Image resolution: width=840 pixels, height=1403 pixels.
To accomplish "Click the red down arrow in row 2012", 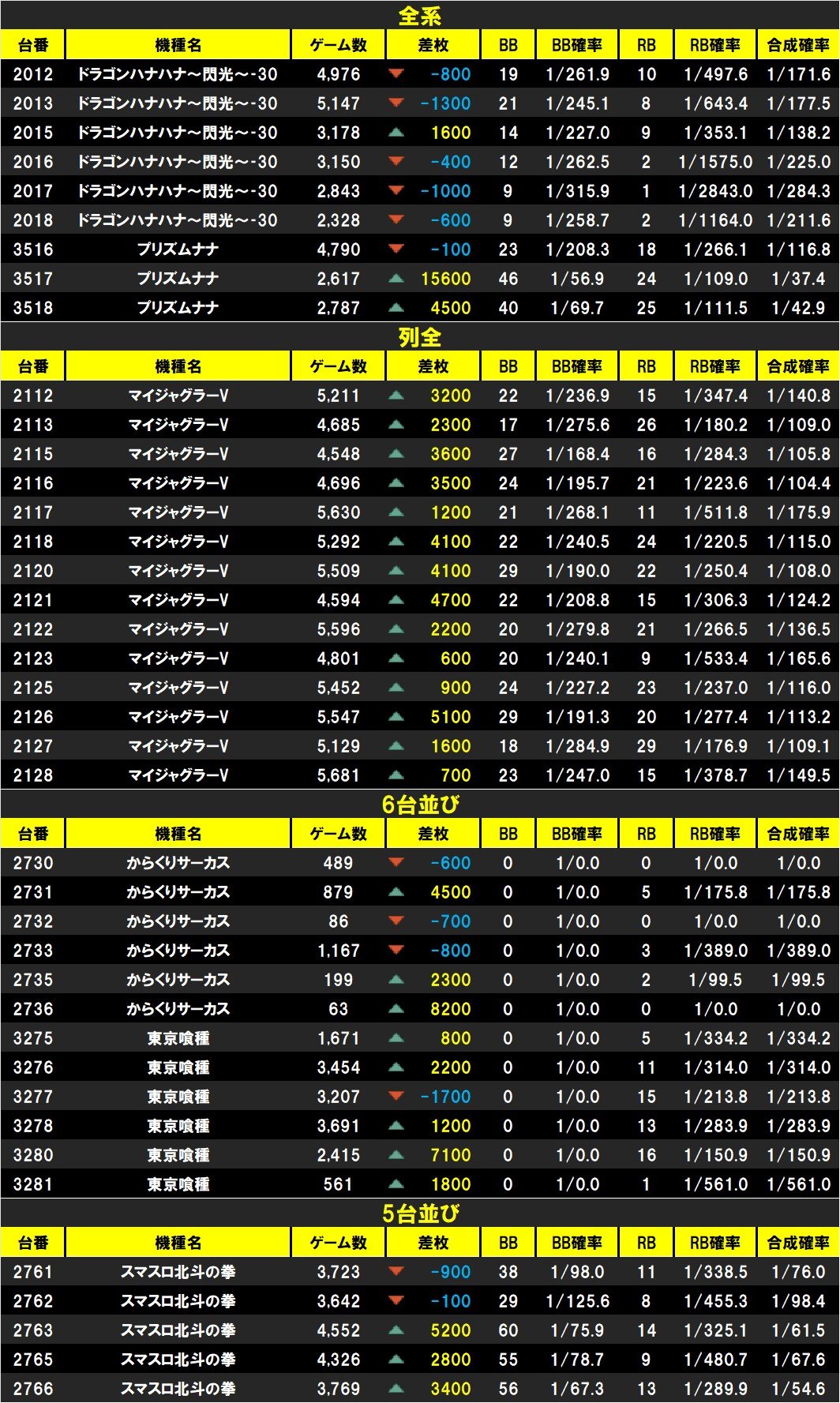I will coord(396,74).
